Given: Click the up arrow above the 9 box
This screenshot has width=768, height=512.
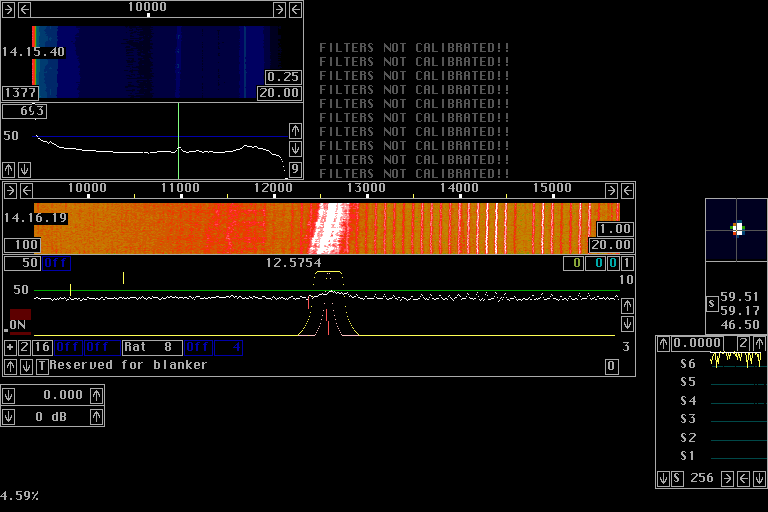Looking at the screenshot, I should (295, 131).
